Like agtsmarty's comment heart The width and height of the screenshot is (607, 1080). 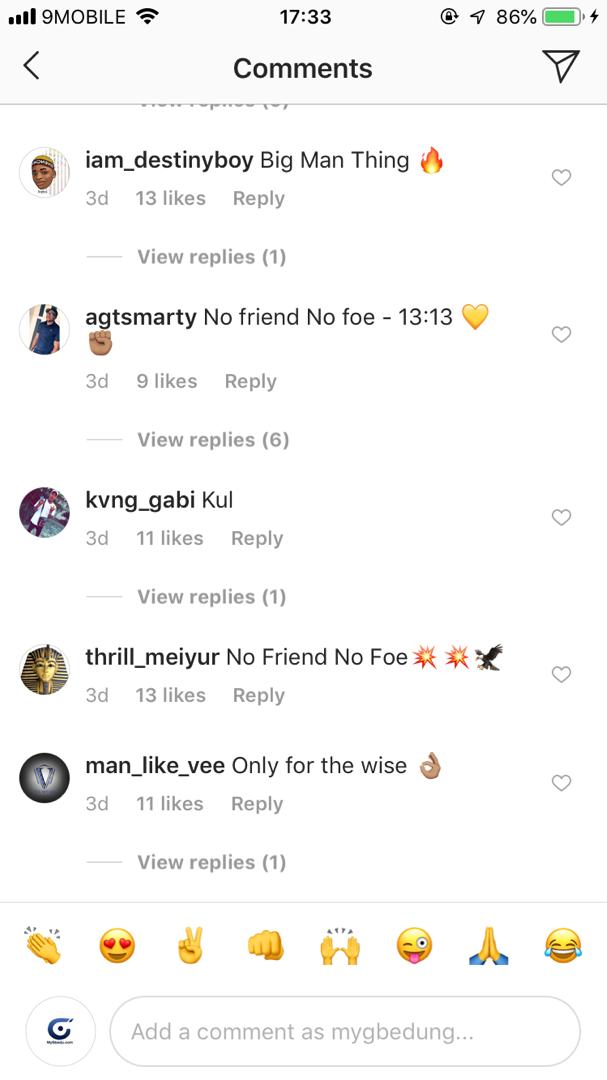561,335
